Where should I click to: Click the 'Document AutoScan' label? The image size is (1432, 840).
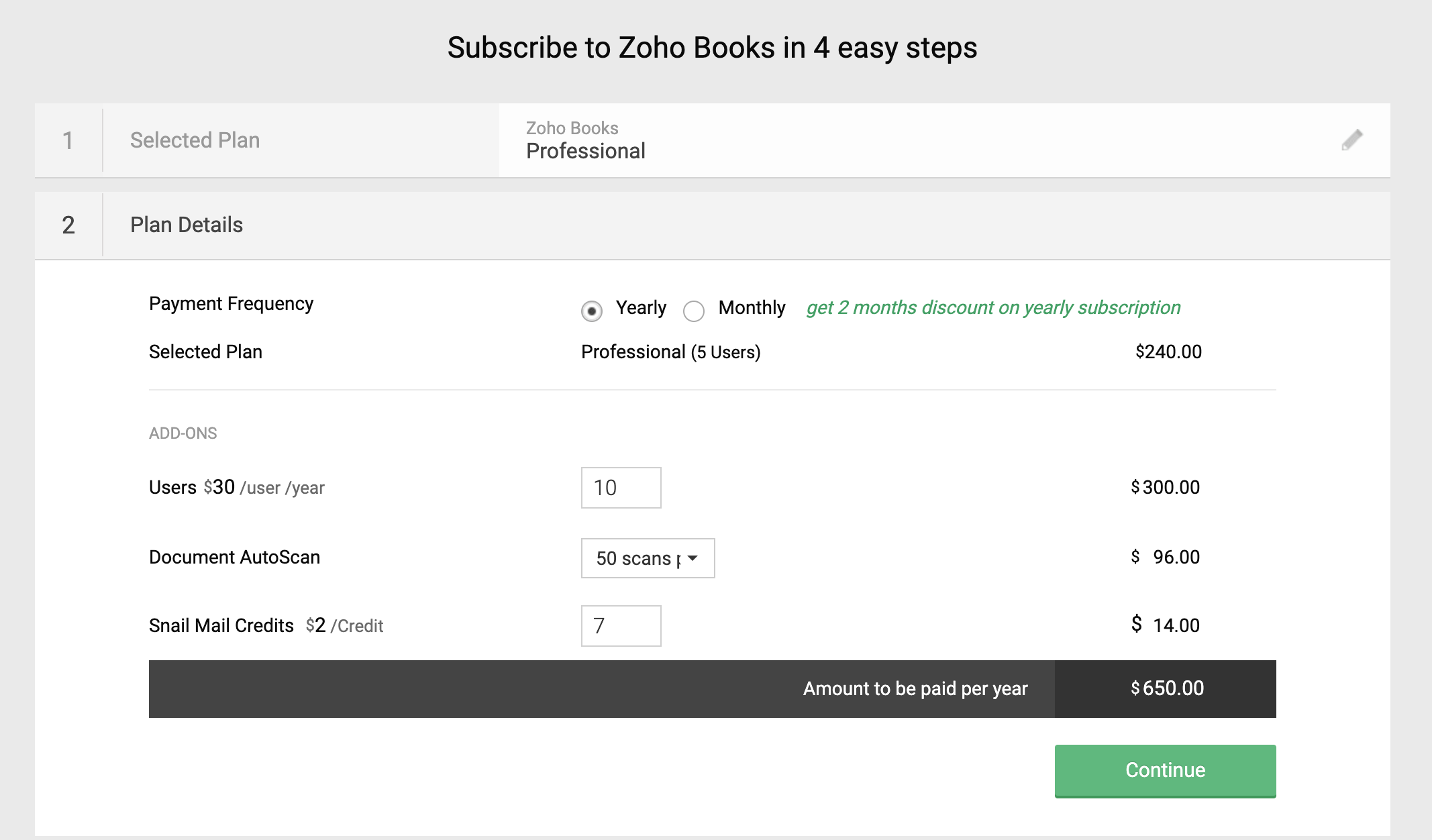click(x=235, y=557)
